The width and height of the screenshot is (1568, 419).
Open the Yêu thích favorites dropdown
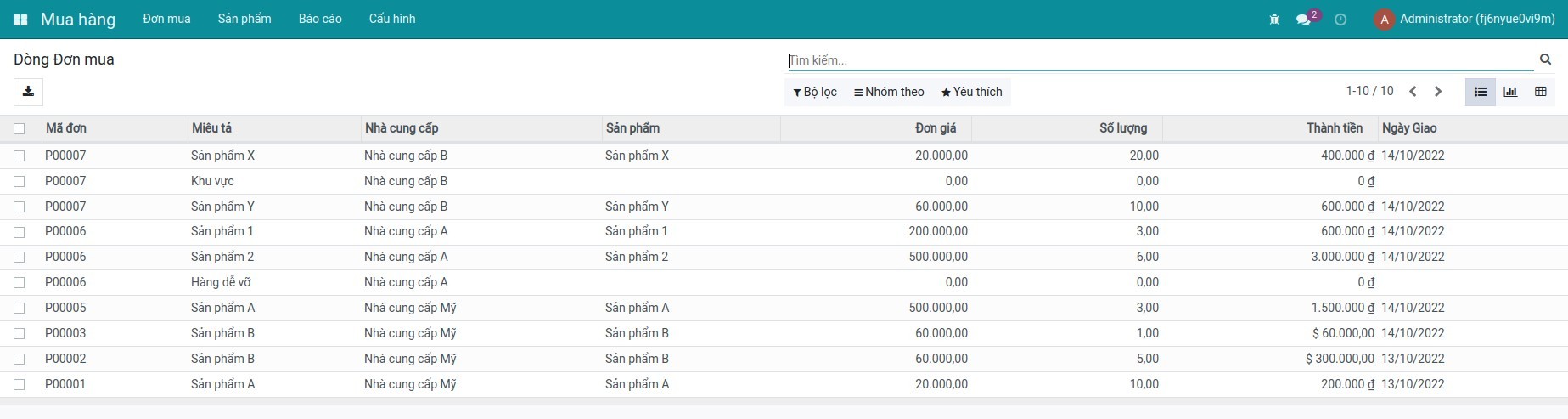pos(971,92)
